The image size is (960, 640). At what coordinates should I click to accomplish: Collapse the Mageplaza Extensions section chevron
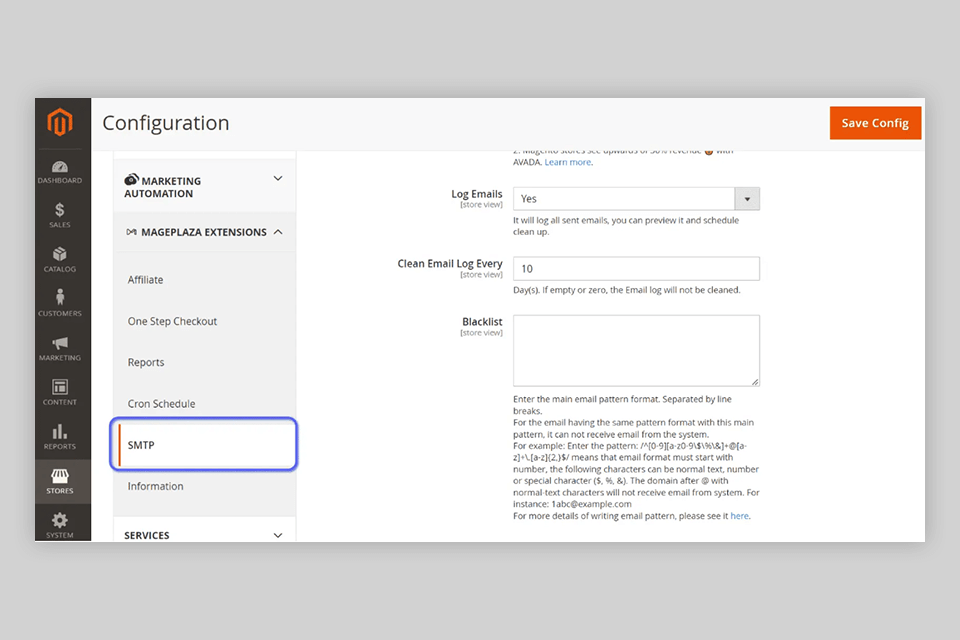click(x=278, y=232)
